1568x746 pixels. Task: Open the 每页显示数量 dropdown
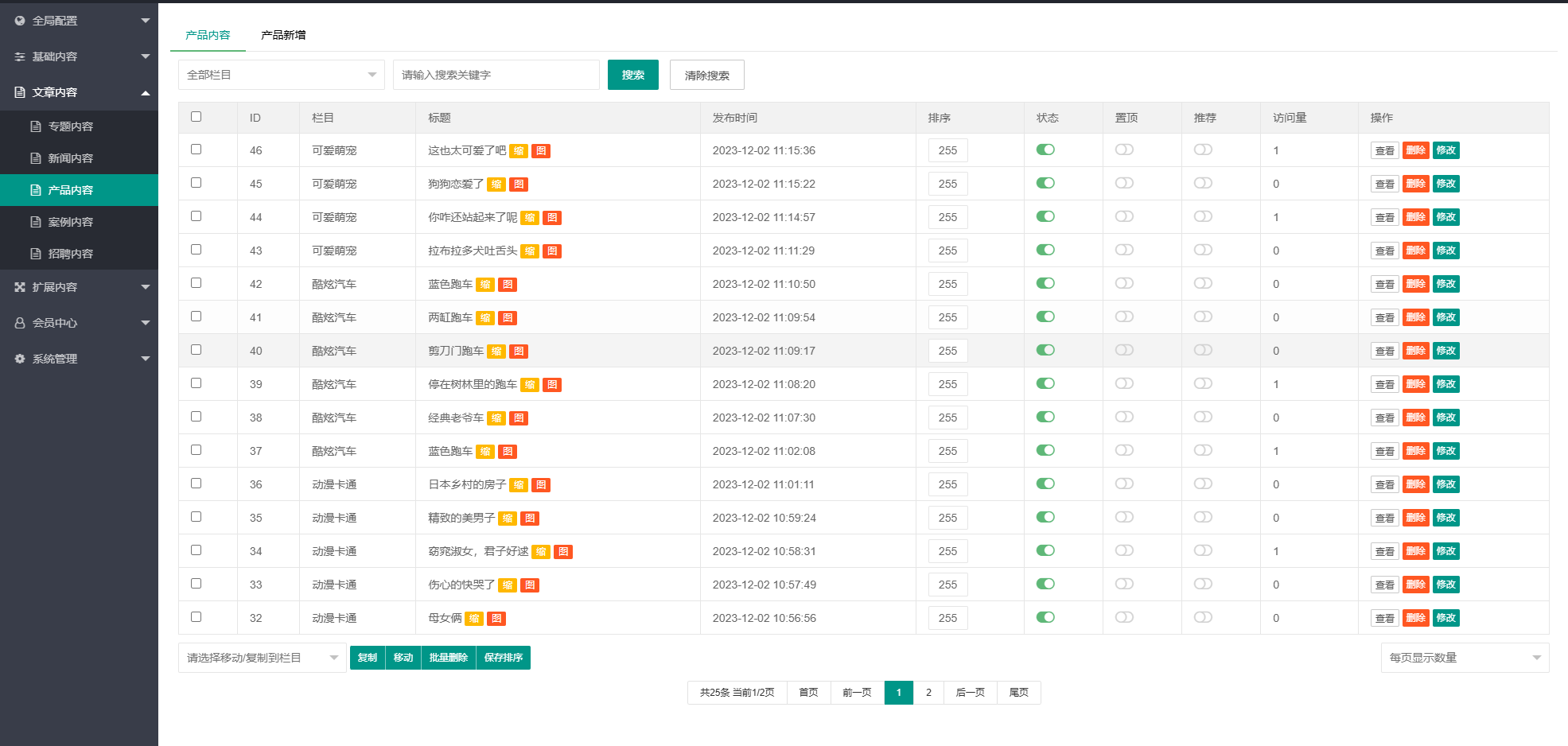click(1464, 658)
